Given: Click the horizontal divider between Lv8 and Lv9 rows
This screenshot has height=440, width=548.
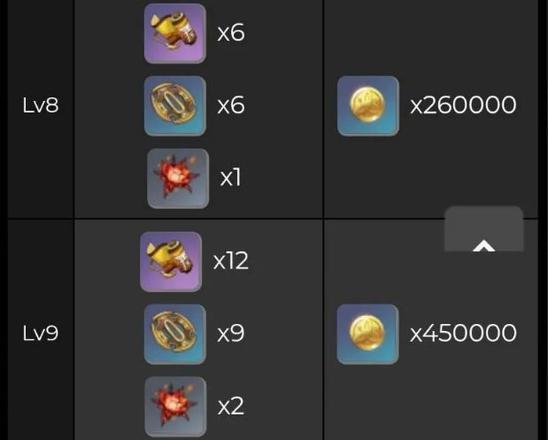Looking at the screenshot, I should pyautogui.click(x=273, y=218).
